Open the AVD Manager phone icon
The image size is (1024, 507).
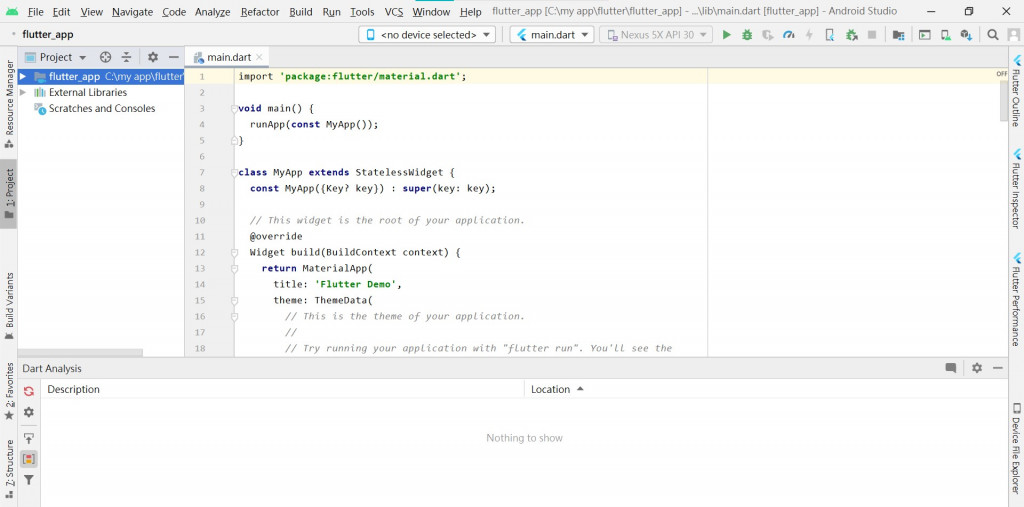point(945,35)
